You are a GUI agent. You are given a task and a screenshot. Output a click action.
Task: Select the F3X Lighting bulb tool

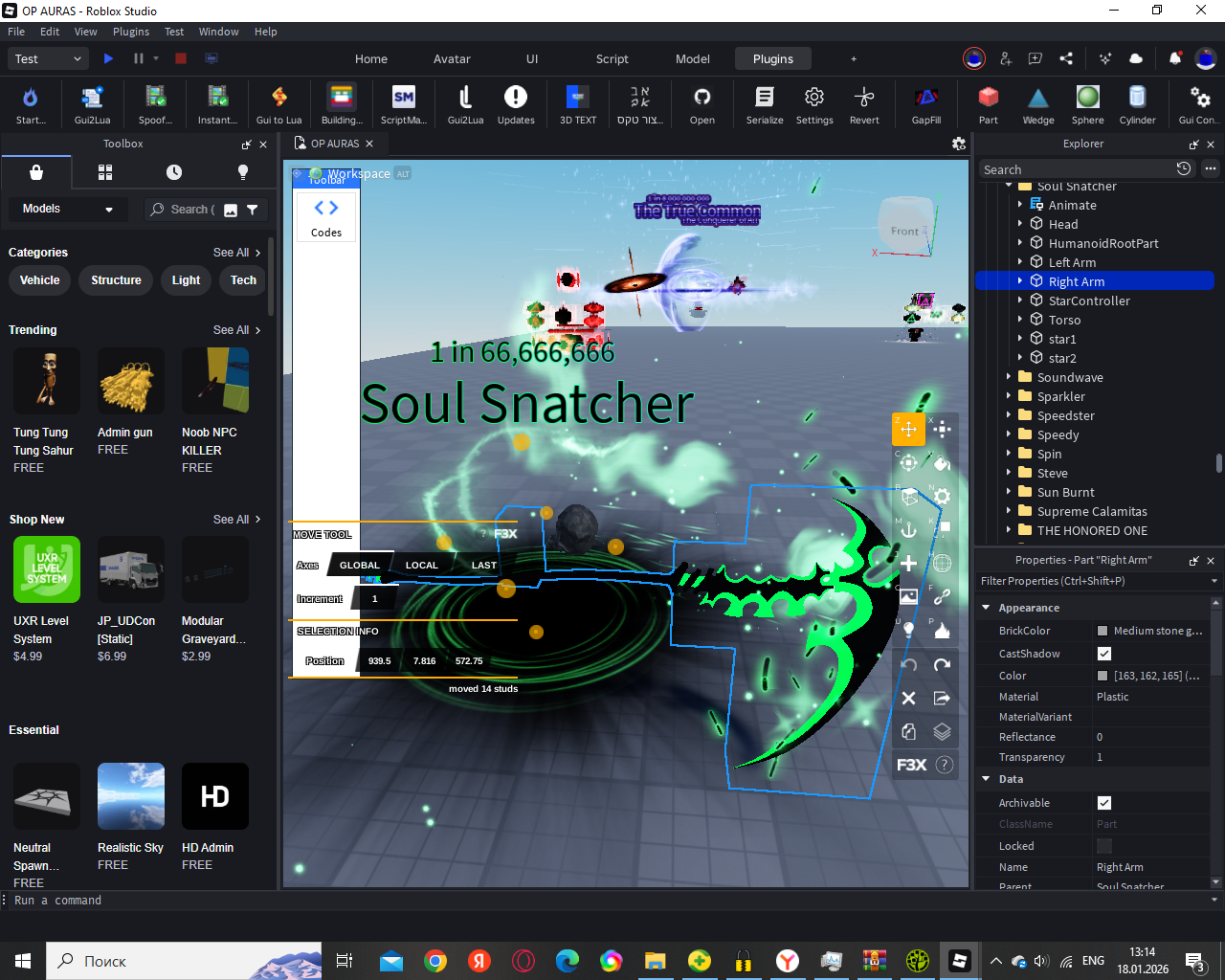(x=908, y=631)
